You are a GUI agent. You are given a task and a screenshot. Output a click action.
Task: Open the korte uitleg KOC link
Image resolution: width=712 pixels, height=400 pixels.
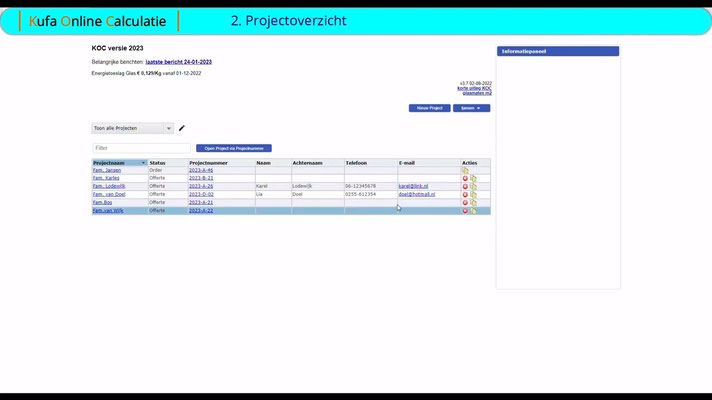[474, 88]
